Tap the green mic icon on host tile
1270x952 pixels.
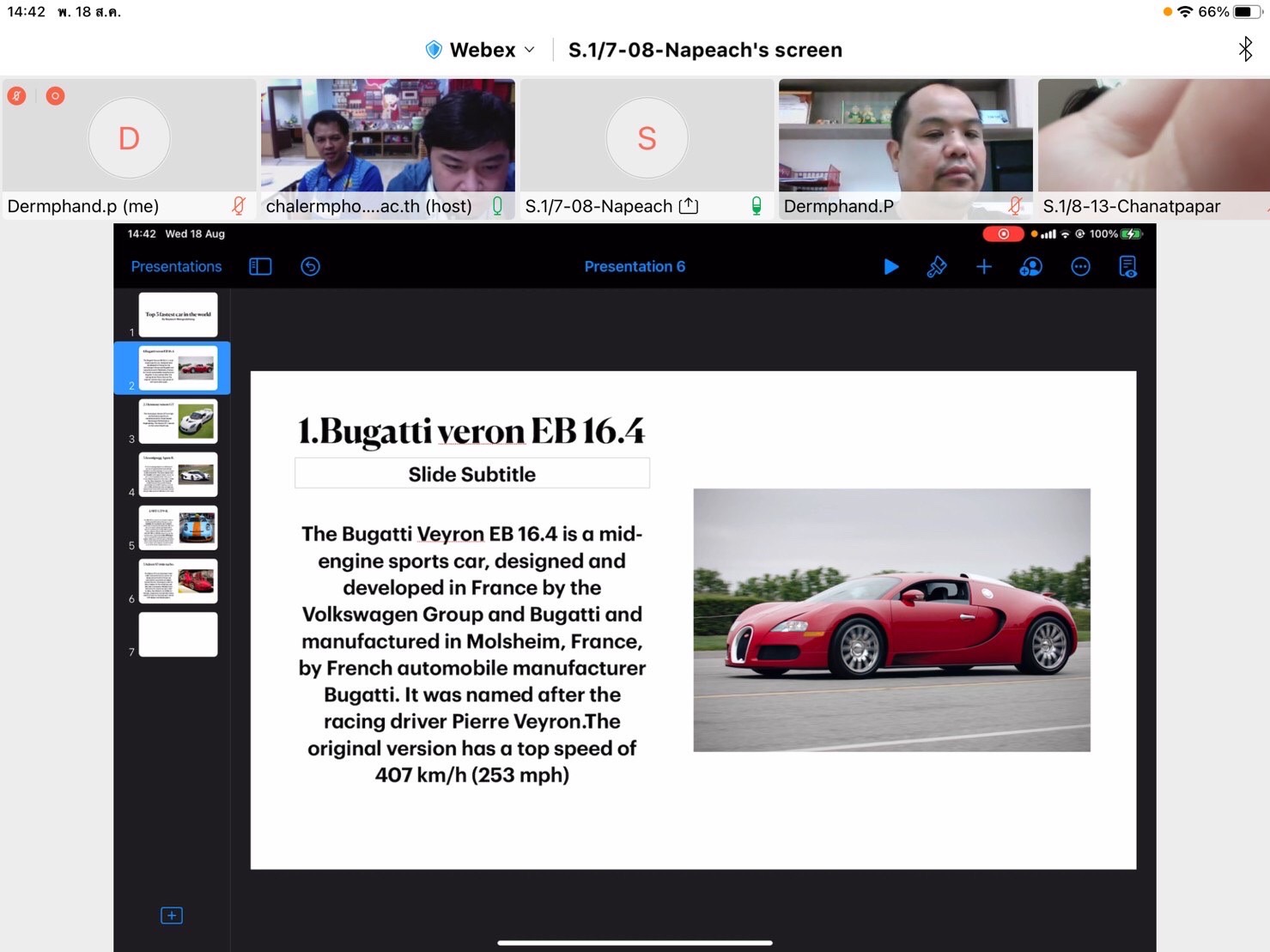coord(497,206)
